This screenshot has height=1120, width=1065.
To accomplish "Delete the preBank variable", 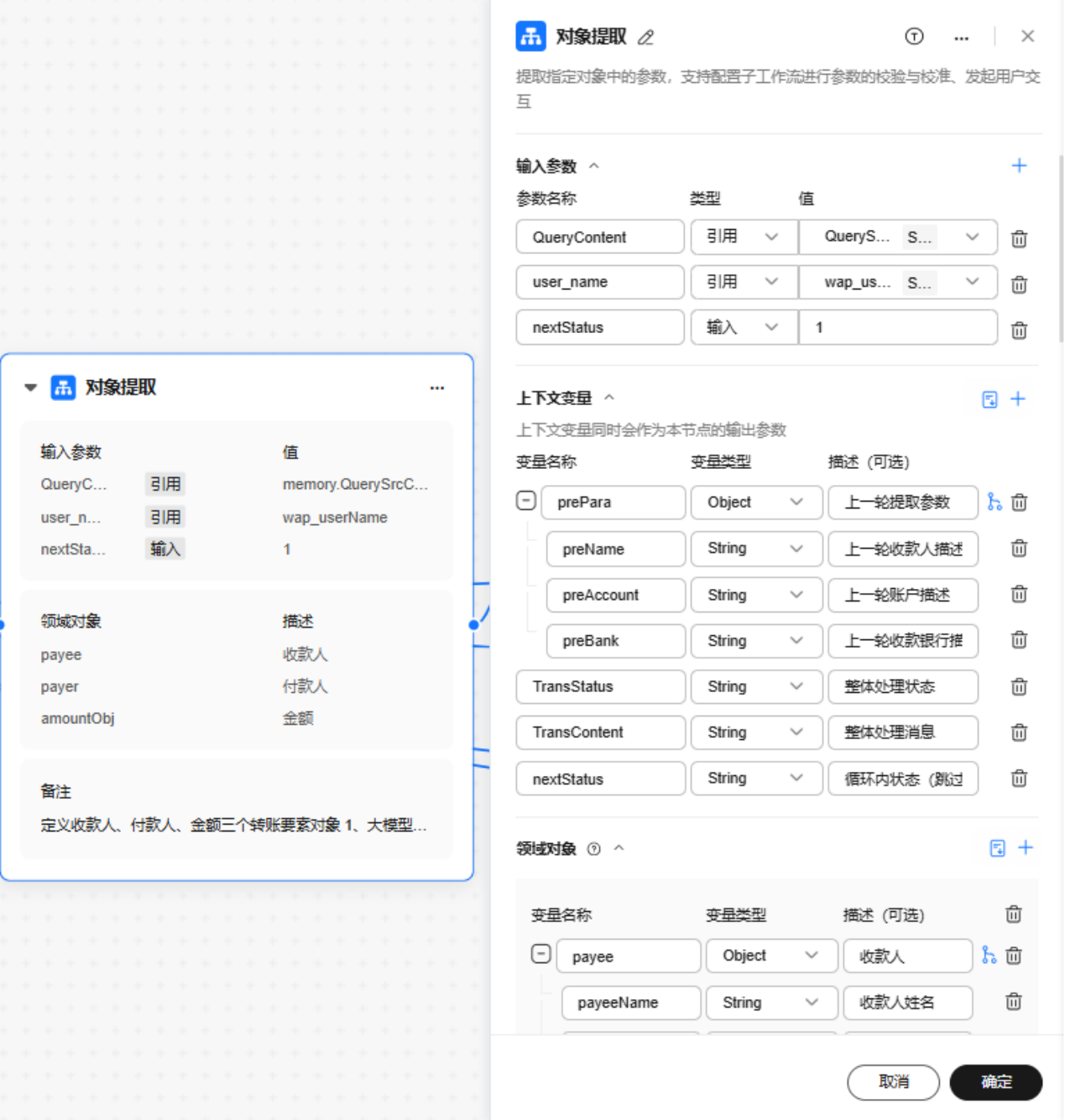I will tap(1019, 639).
